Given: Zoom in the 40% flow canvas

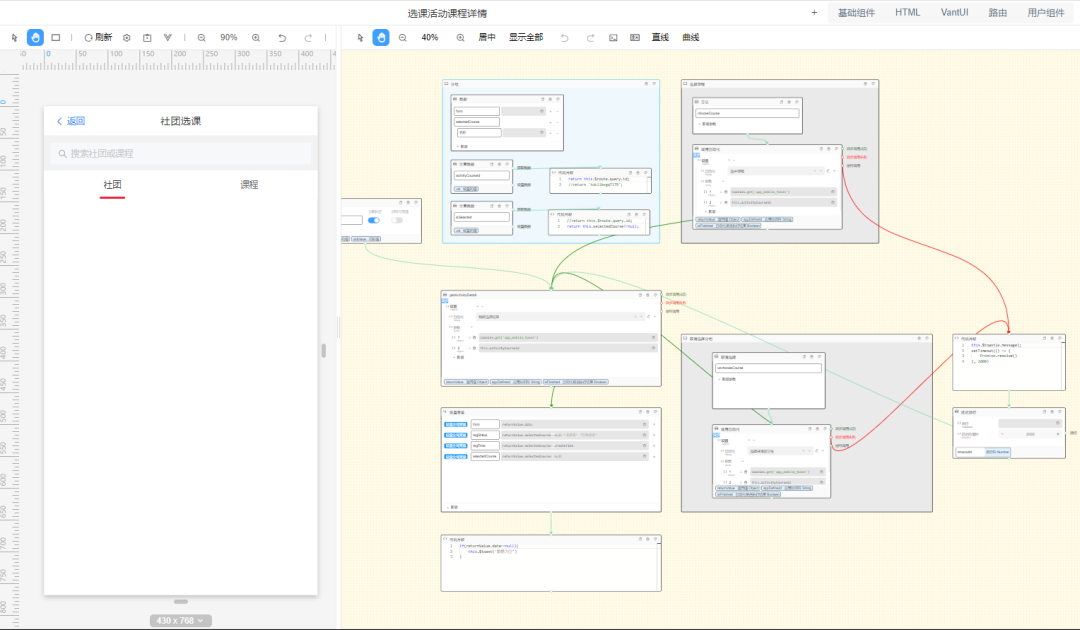Looking at the screenshot, I should point(460,38).
